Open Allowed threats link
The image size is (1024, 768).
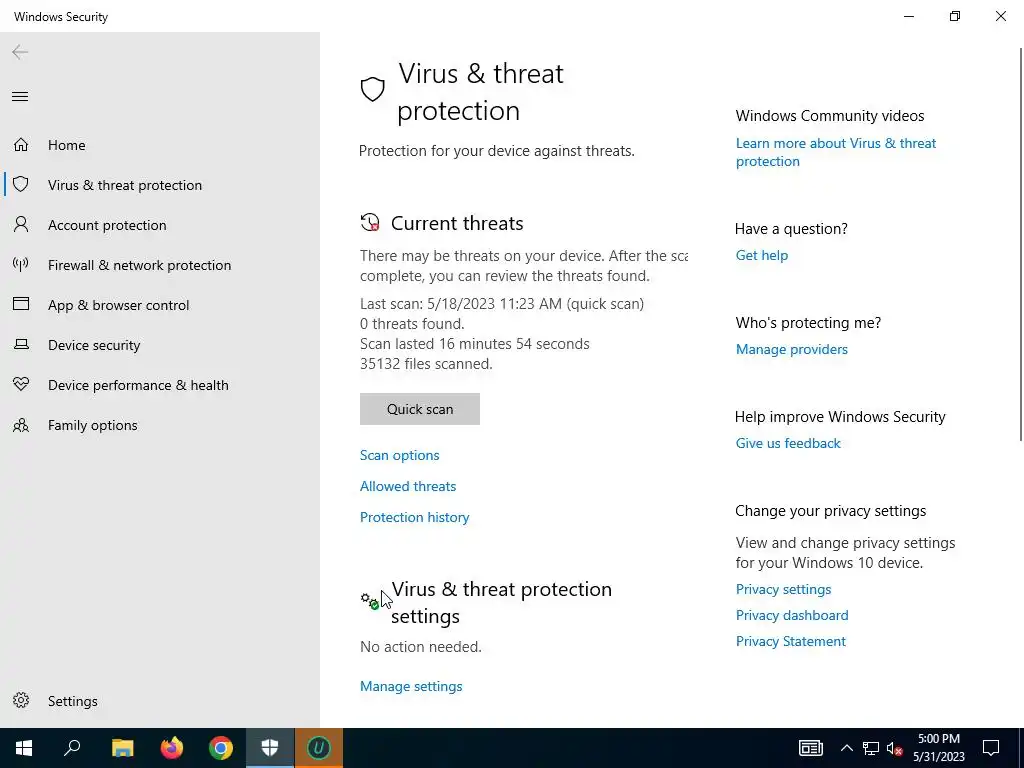pos(408,486)
